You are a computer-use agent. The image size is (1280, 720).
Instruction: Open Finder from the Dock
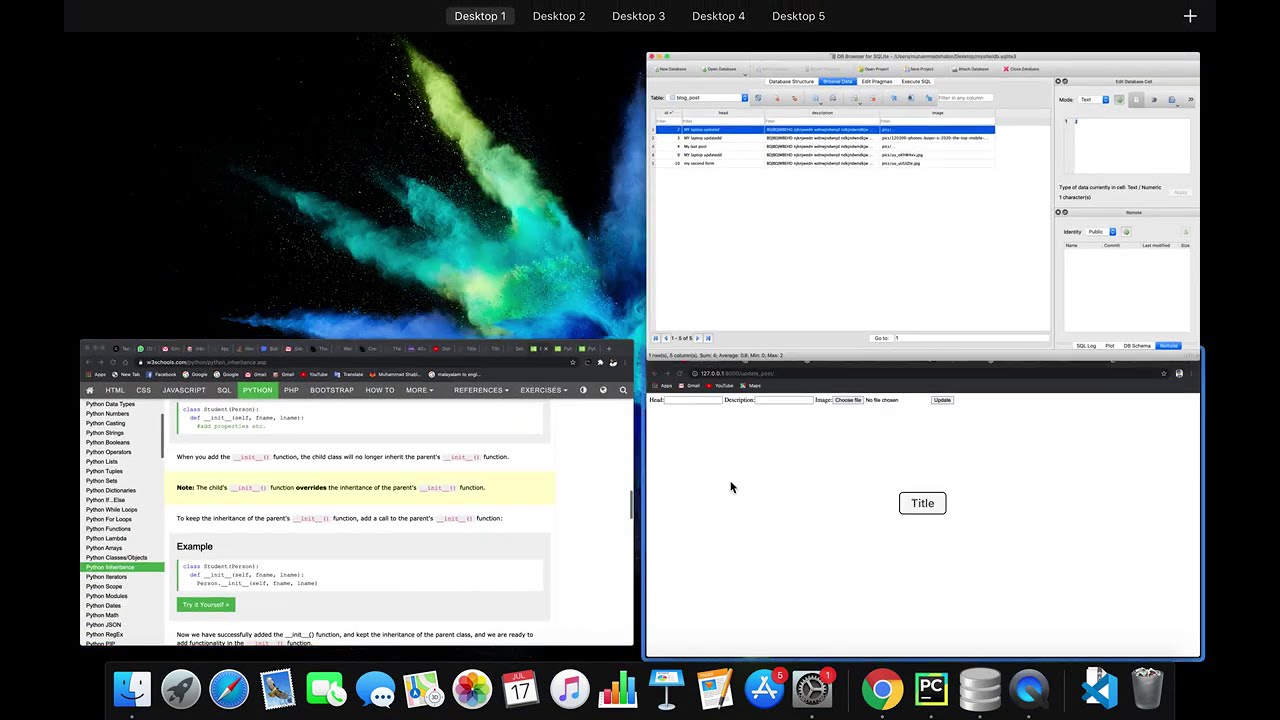tap(132, 689)
